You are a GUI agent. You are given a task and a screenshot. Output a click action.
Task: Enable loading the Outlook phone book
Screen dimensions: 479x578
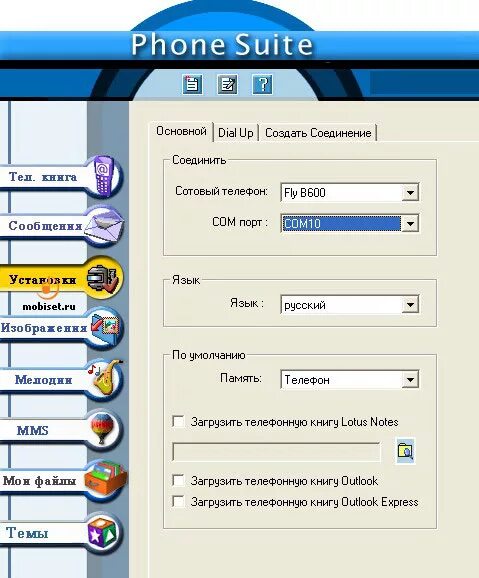(x=179, y=480)
